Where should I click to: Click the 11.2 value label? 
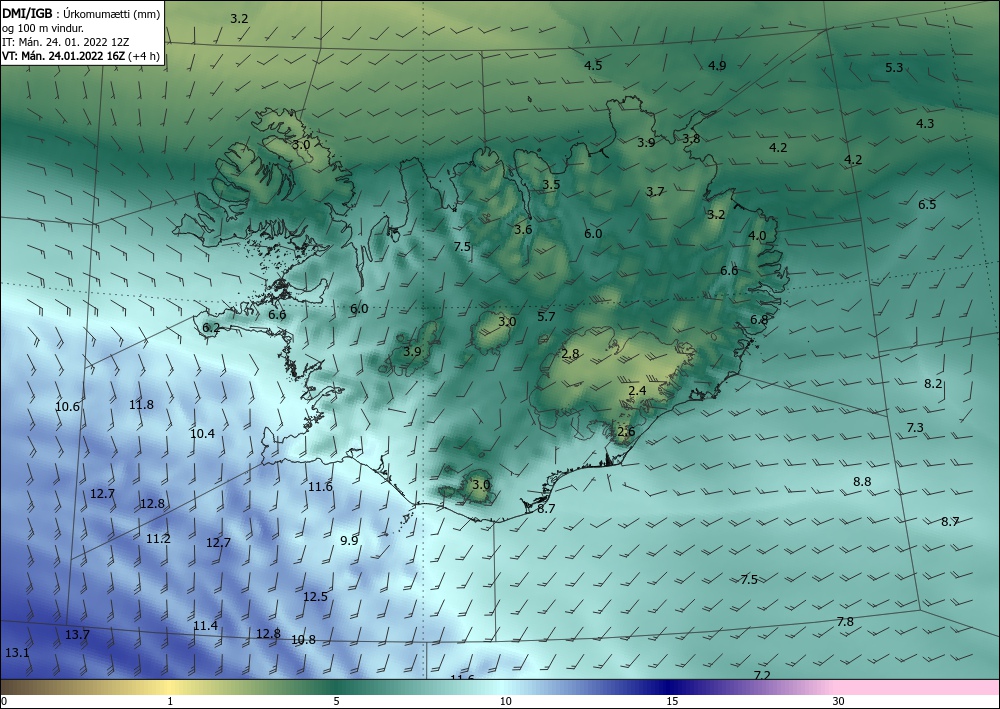(x=158, y=539)
